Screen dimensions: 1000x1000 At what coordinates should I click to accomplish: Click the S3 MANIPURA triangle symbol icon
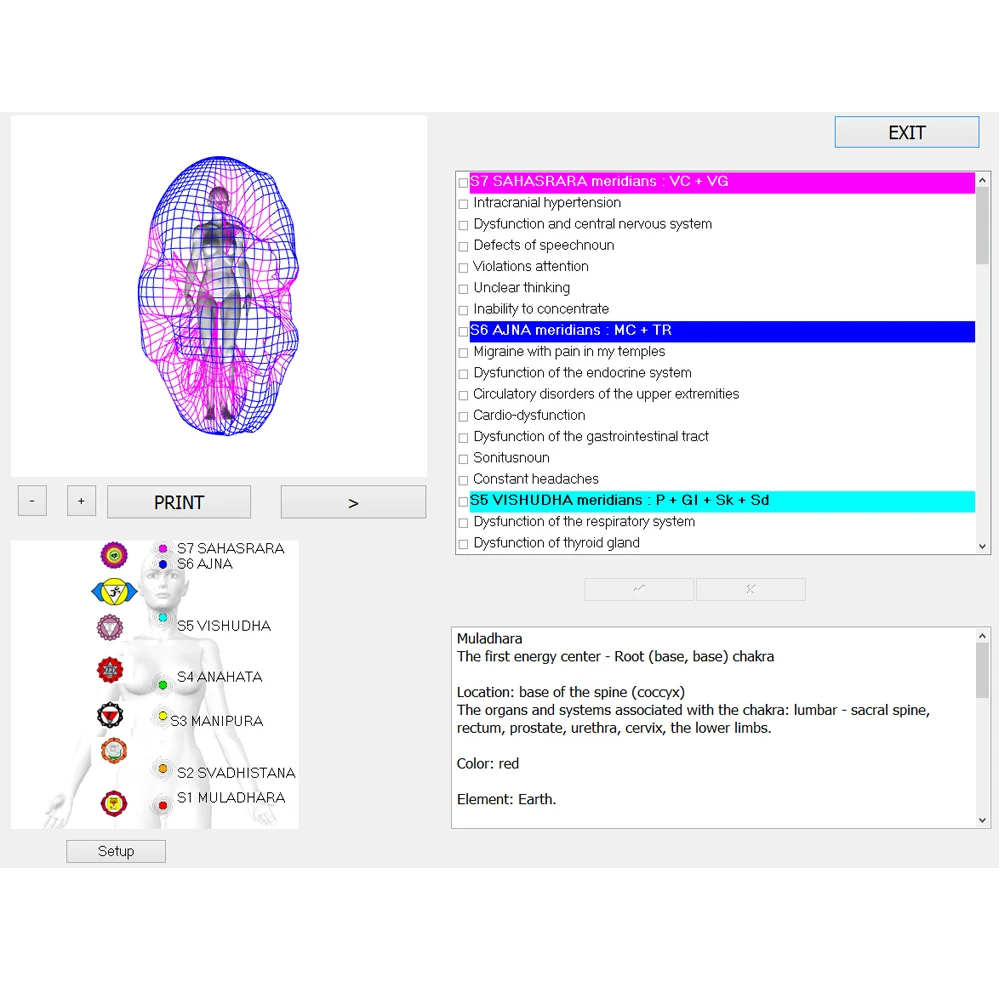click(109, 715)
